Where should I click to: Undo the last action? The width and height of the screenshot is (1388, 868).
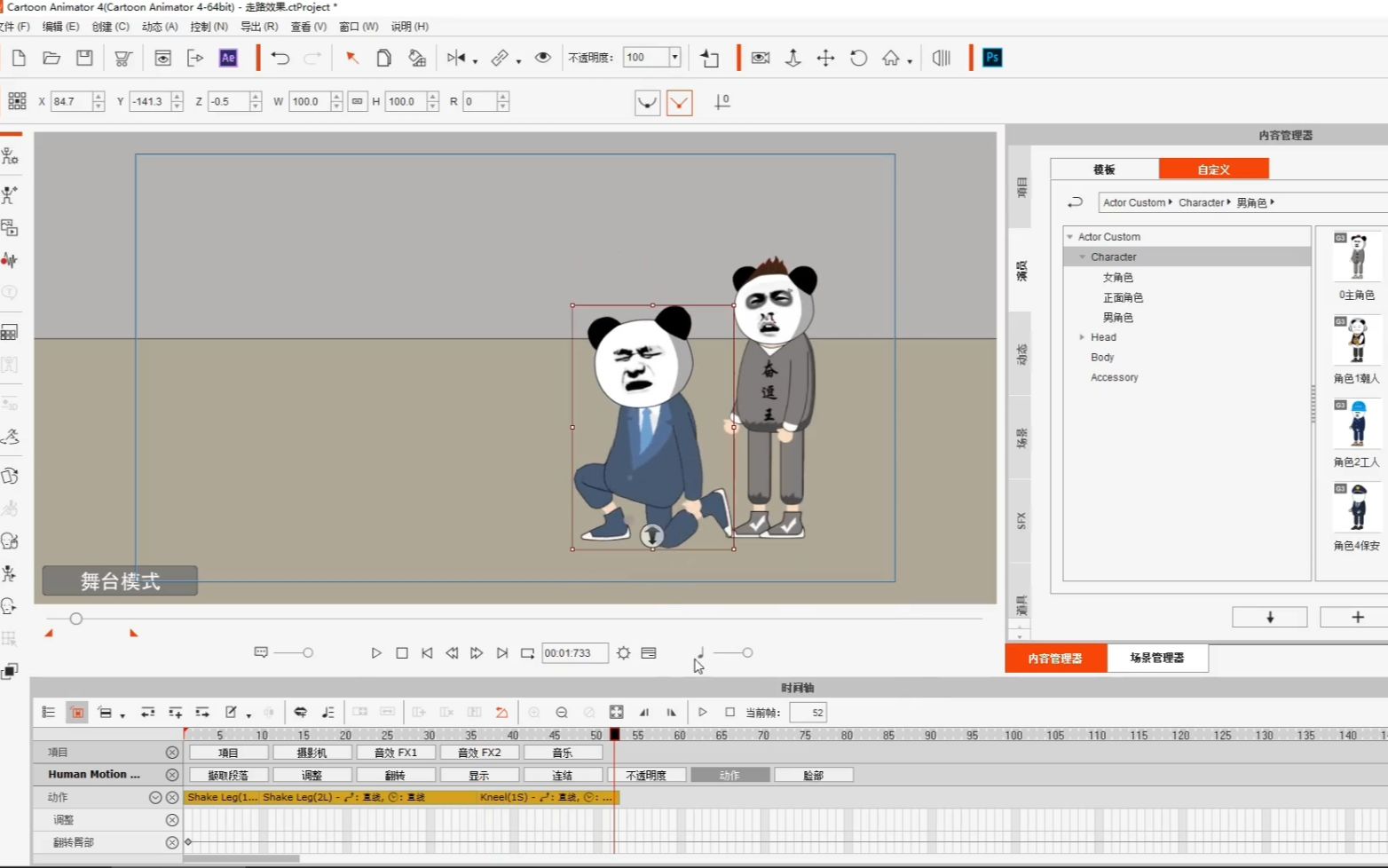(x=280, y=59)
